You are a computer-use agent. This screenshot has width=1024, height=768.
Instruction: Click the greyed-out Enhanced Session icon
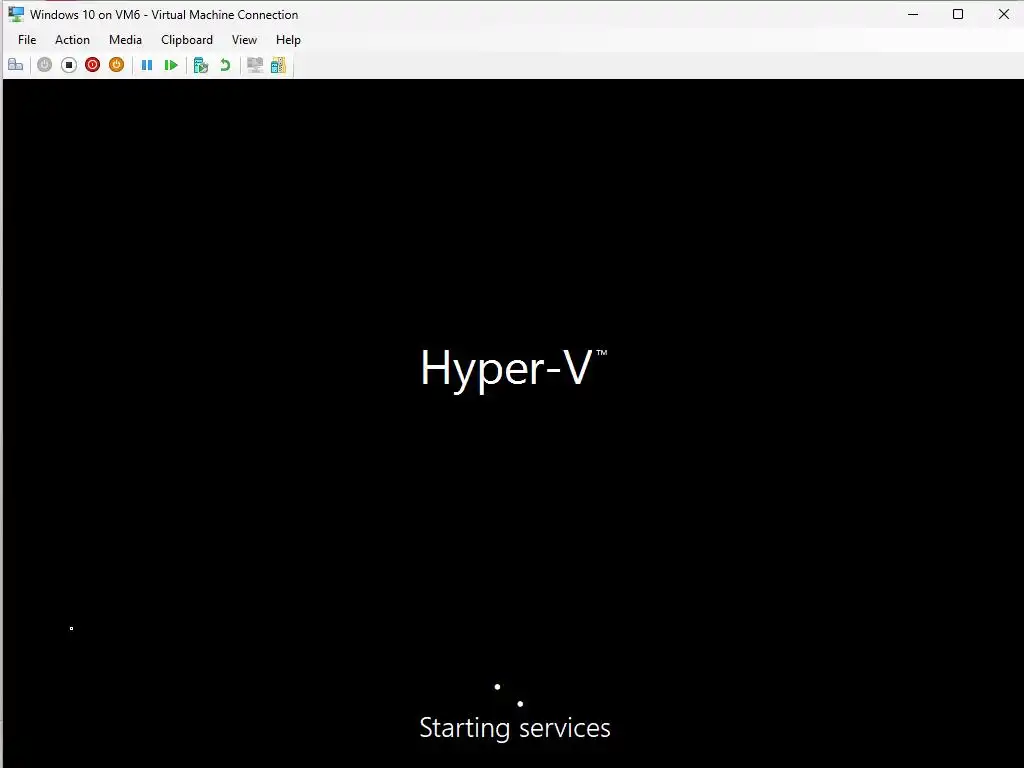(x=255, y=65)
